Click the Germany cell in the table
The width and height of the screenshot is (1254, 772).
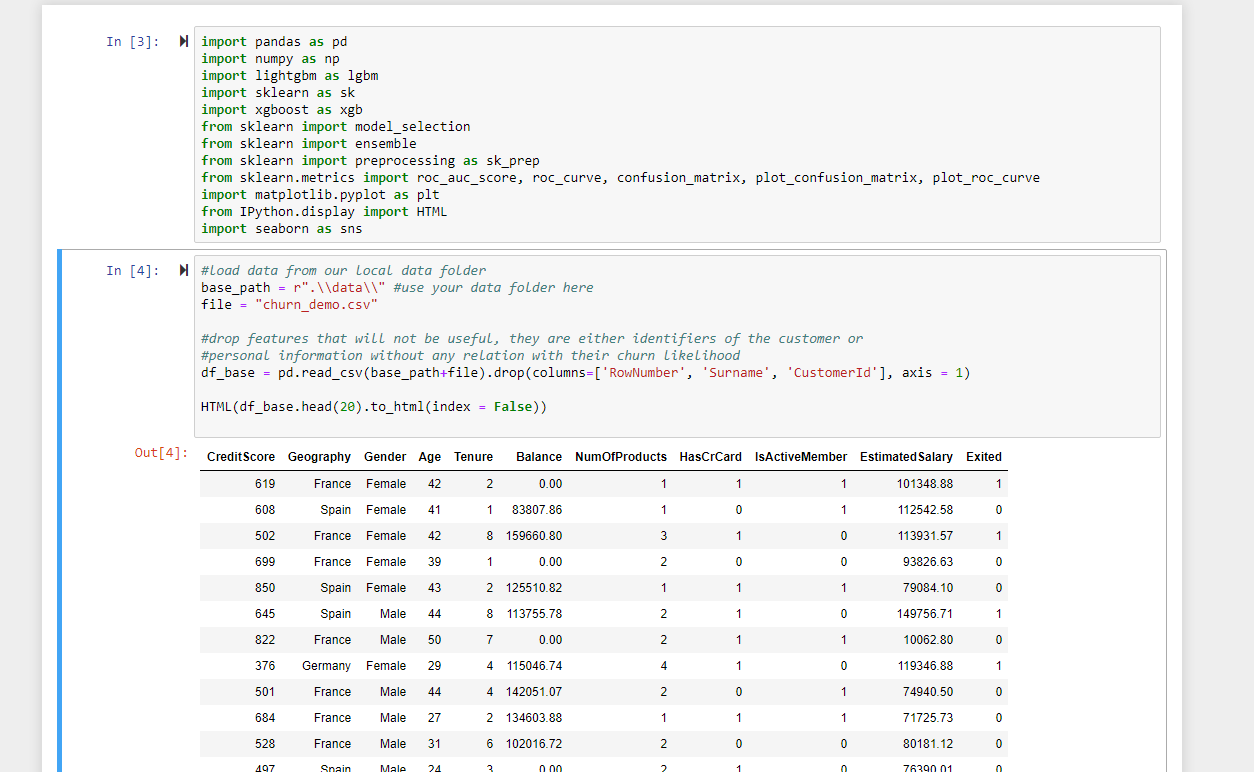pyautogui.click(x=325, y=665)
